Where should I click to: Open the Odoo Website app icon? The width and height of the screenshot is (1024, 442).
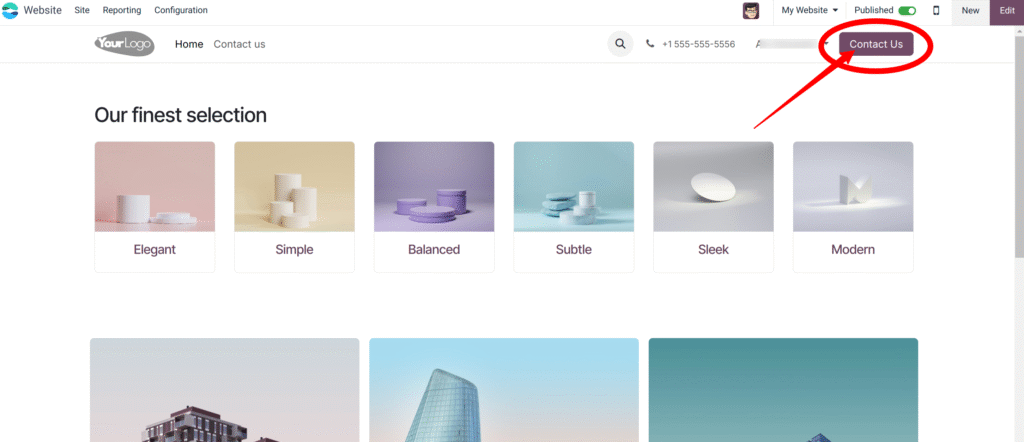pos(10,10)
